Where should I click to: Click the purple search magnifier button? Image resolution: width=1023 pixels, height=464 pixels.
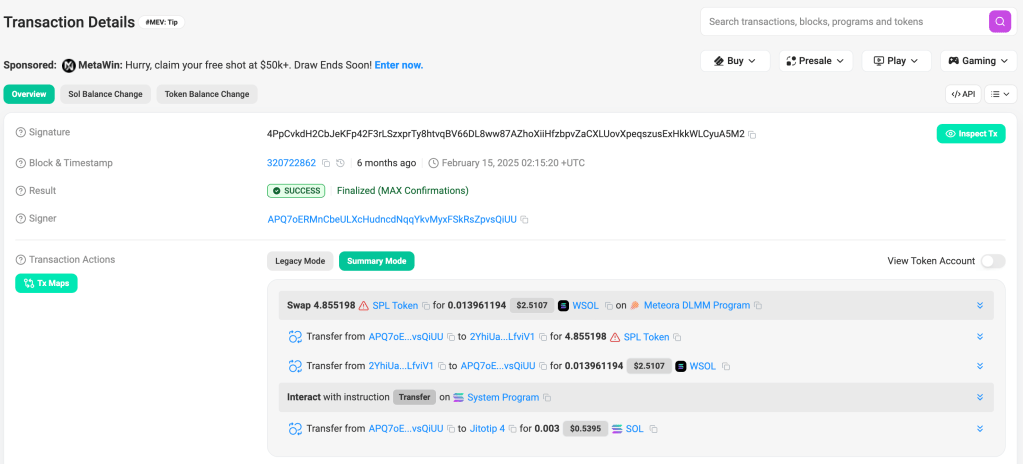click(999, 22)
